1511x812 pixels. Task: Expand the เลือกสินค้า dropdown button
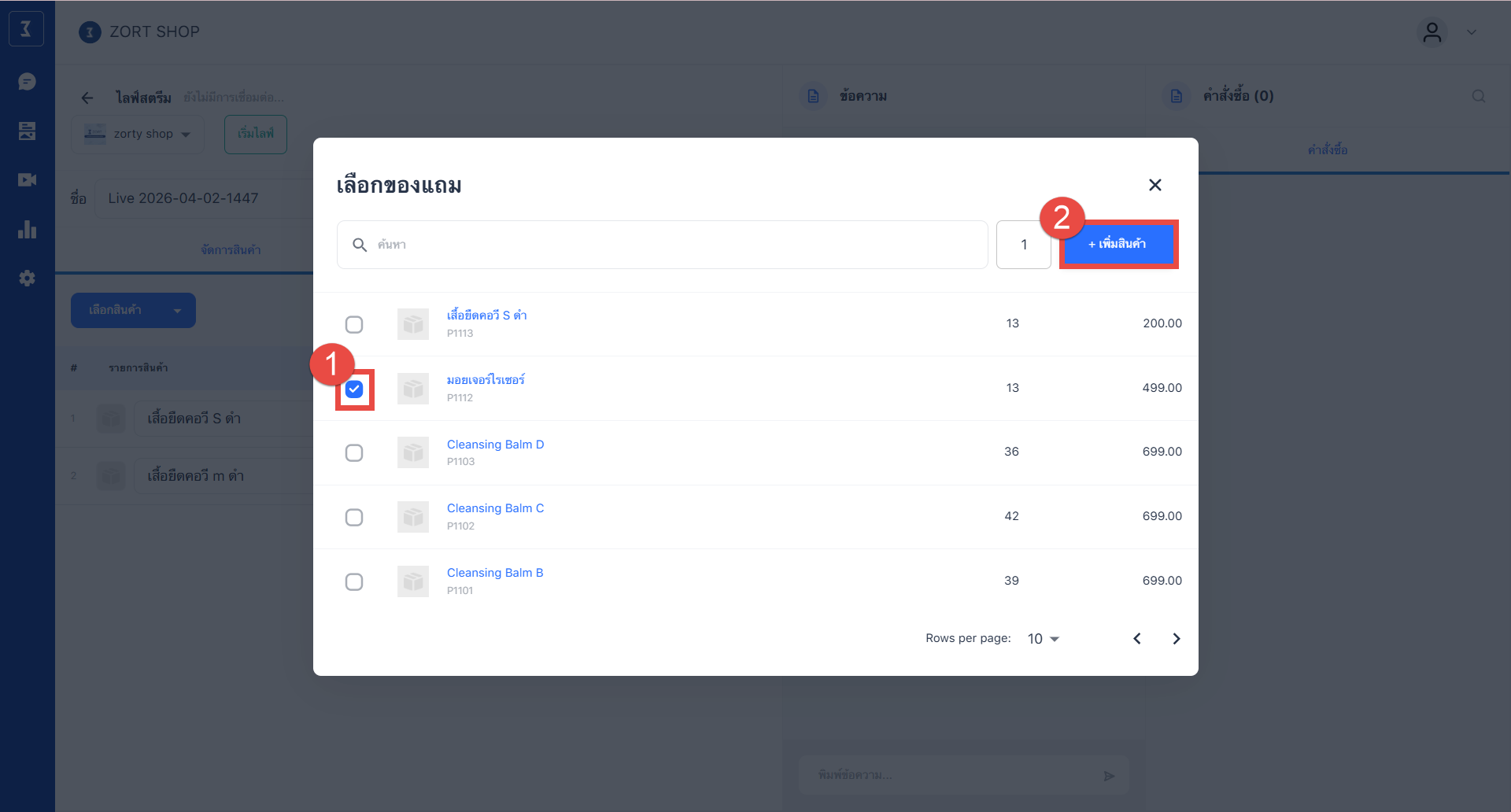tap(133, 311)
